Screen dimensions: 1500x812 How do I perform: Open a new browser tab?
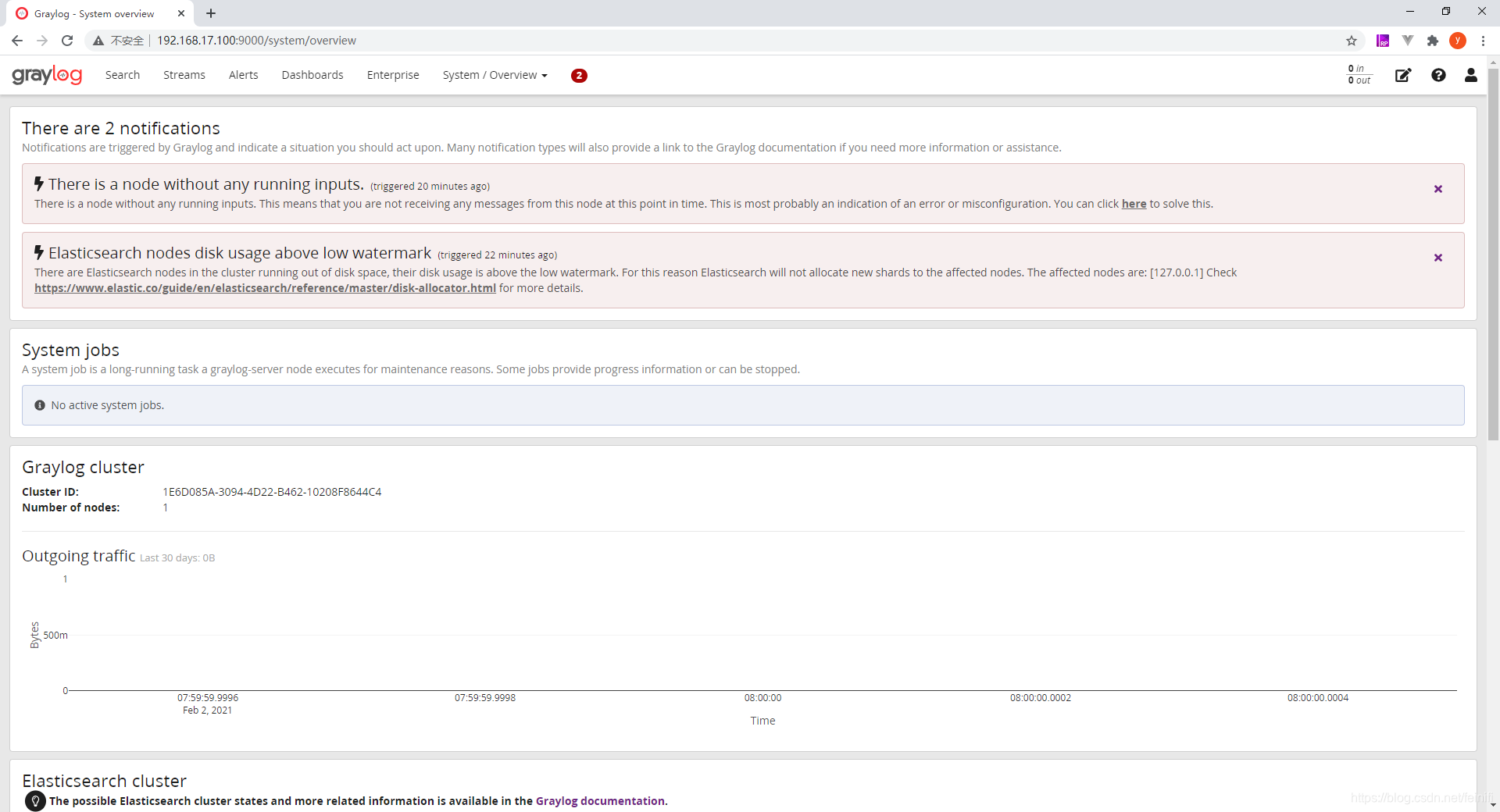click(x=211, y=13)
